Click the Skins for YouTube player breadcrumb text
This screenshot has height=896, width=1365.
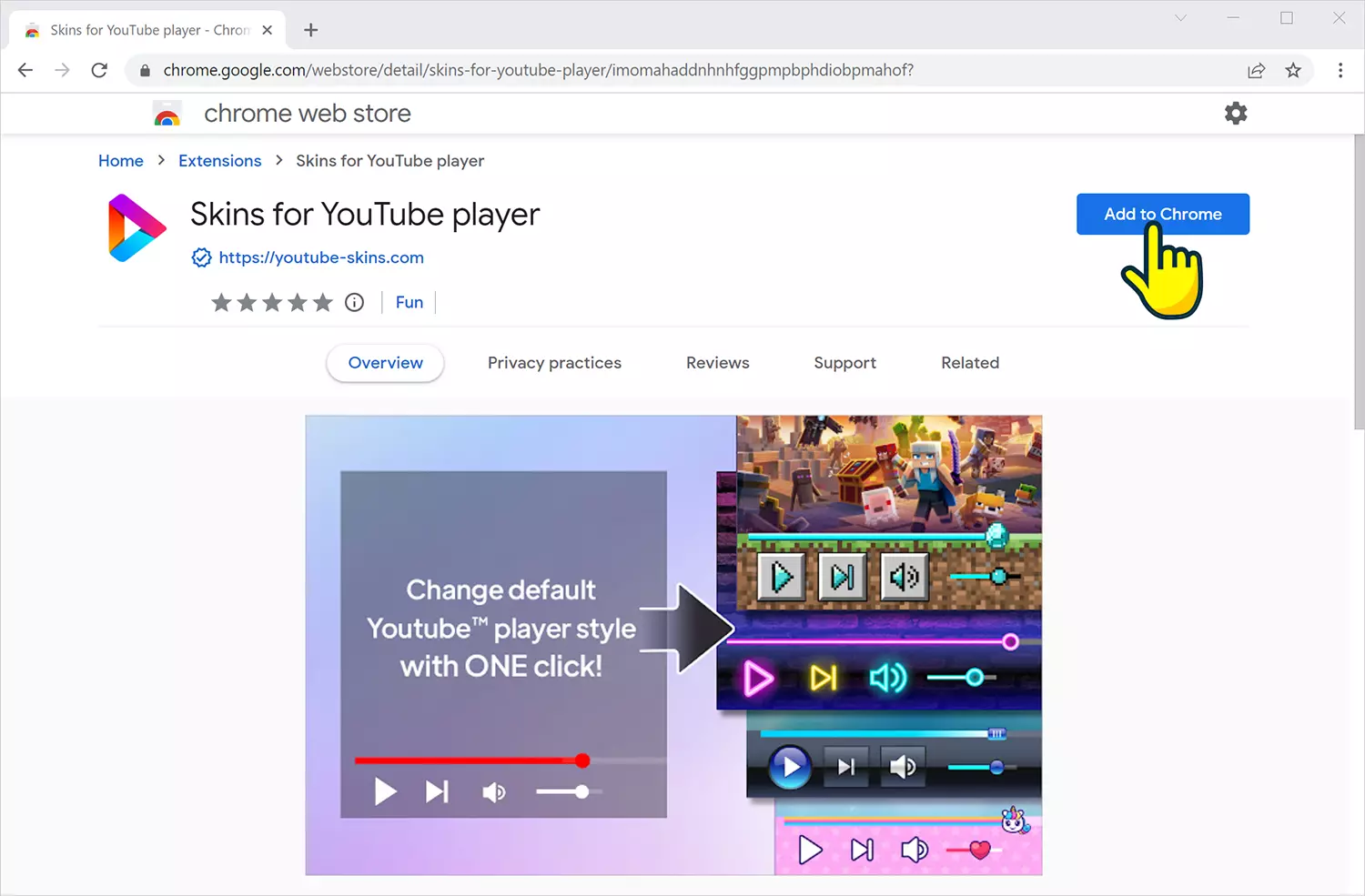(x=389, y=161)
